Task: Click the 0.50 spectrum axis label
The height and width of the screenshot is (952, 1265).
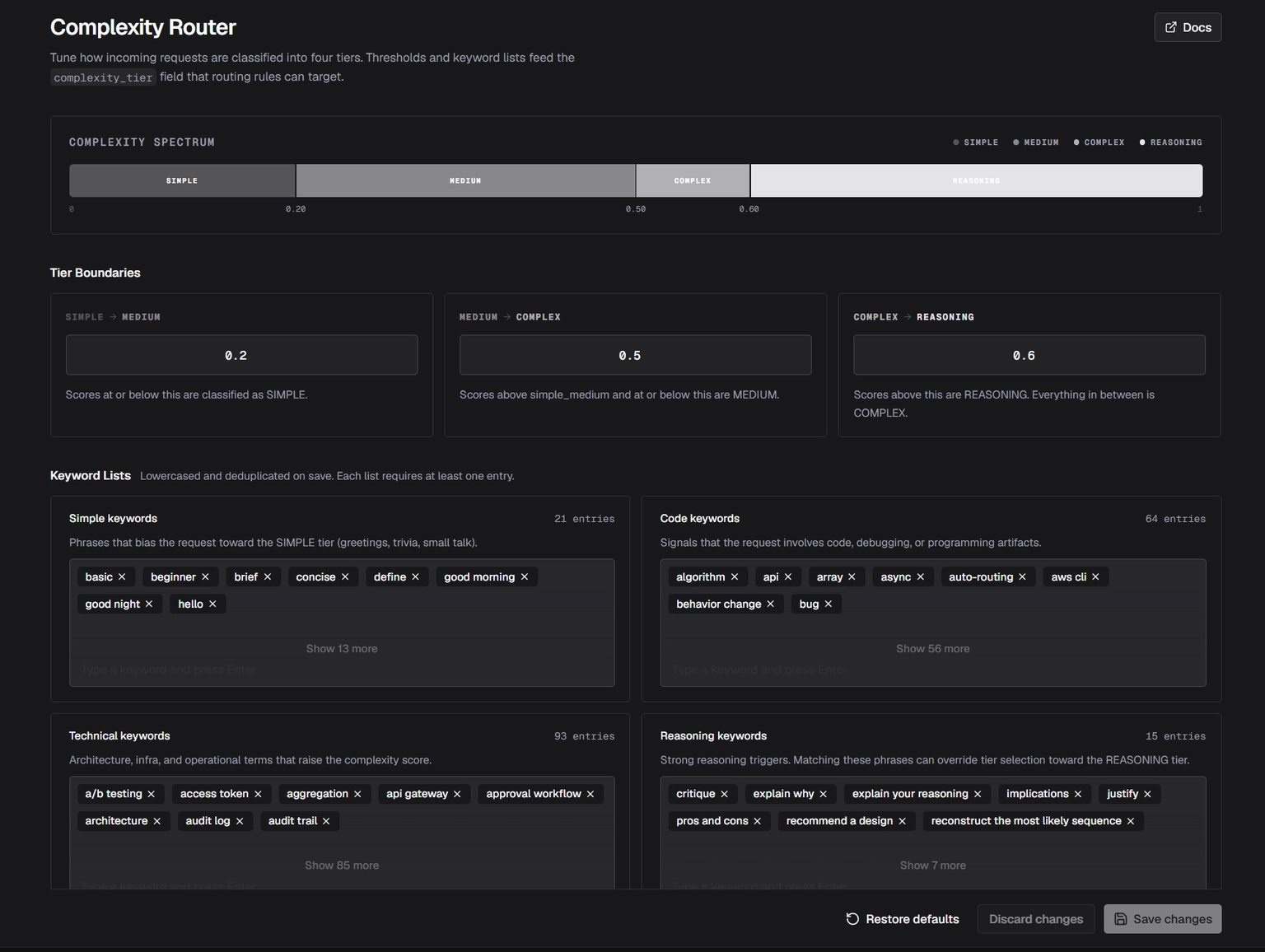Action: [636, 209]
